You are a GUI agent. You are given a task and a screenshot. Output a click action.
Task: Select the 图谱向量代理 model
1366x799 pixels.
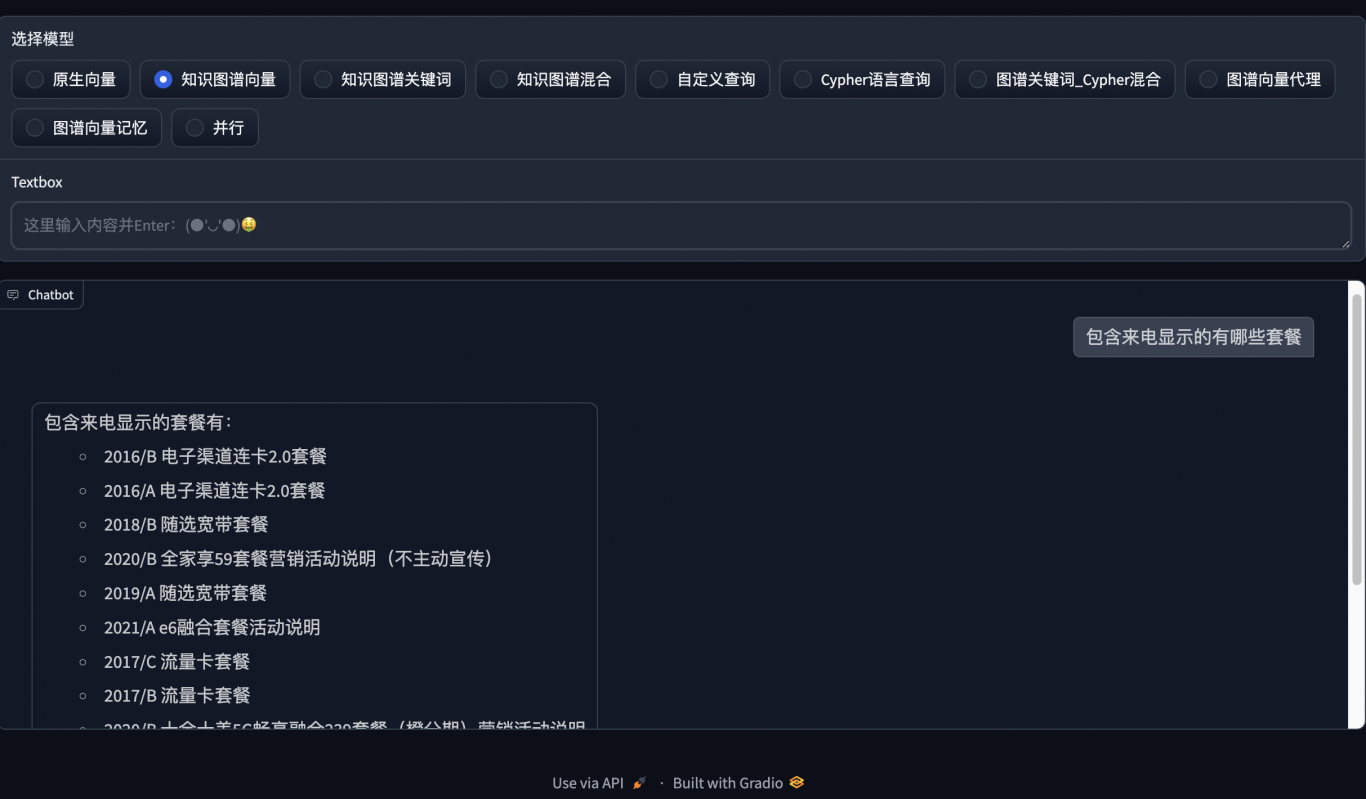1260,79
